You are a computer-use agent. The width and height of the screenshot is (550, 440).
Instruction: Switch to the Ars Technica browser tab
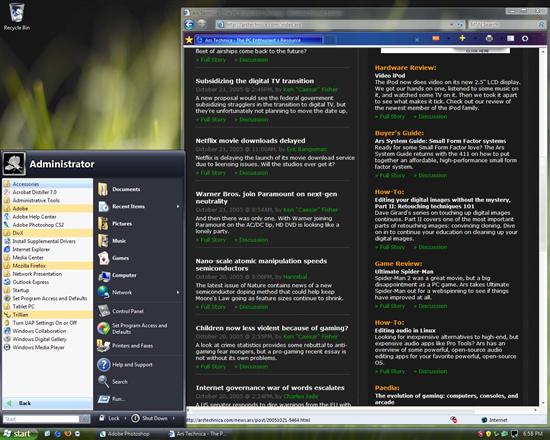coord(259,40)
